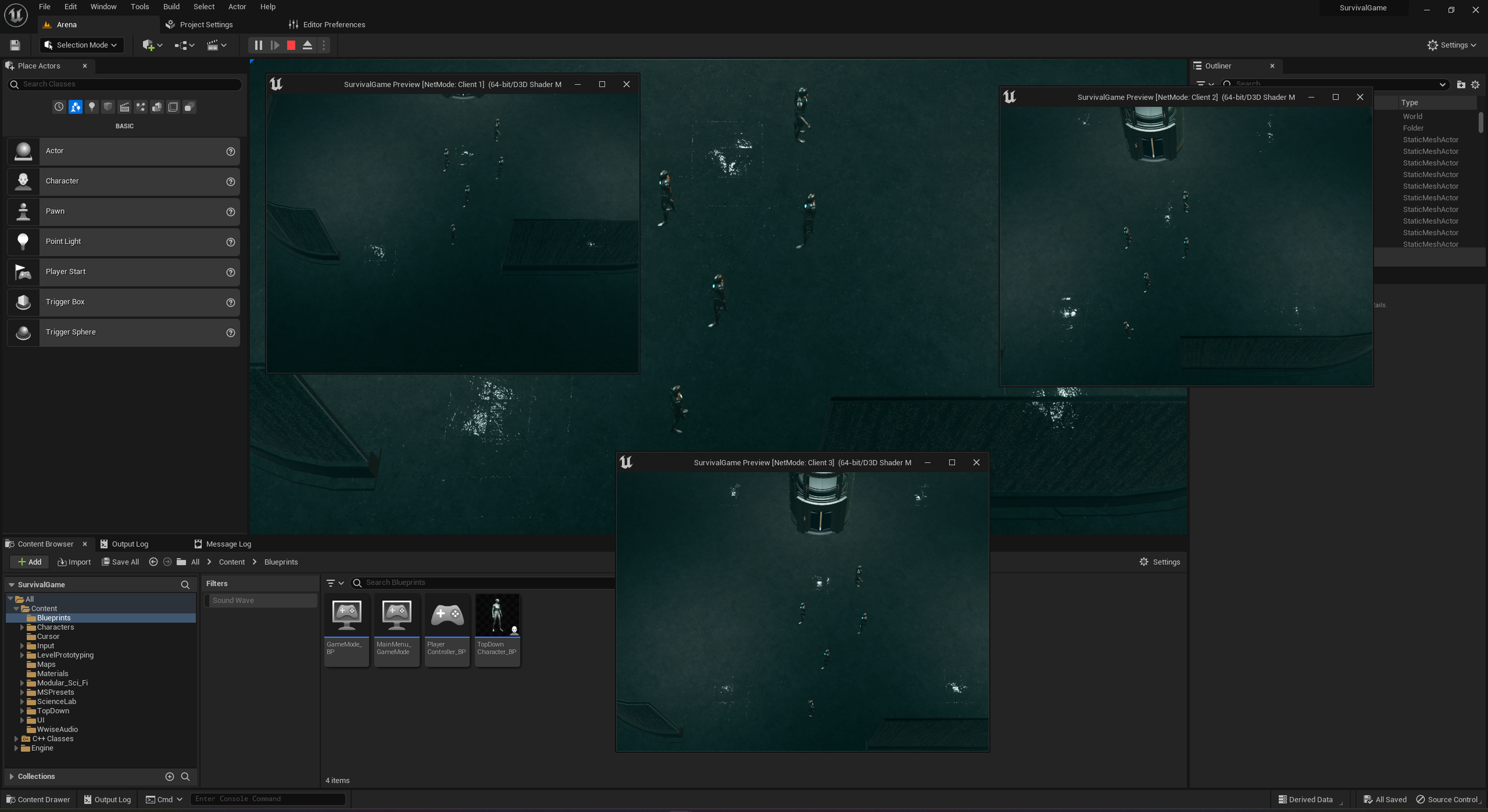Screen dimensions: 1488x812
Task: Save the current level
Action: click(15, 45)
